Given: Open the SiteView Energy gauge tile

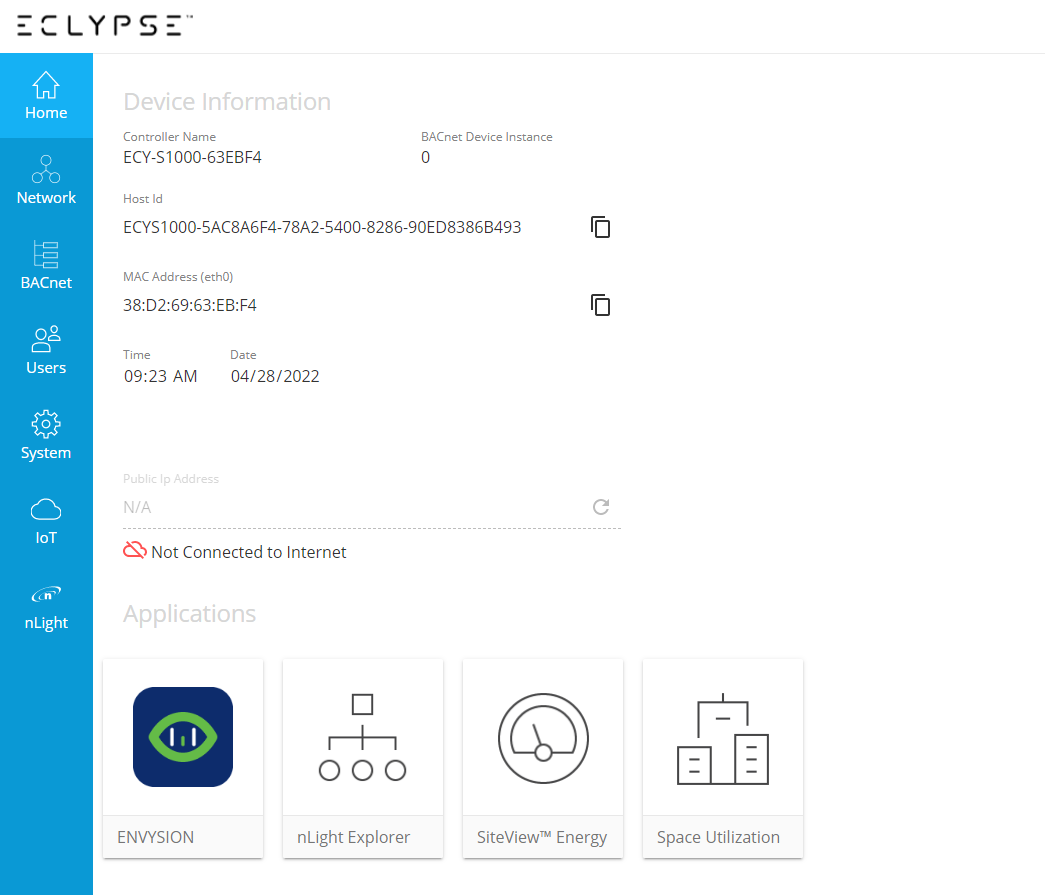Looking at the screenshot, I should click(x=543, y=737).
